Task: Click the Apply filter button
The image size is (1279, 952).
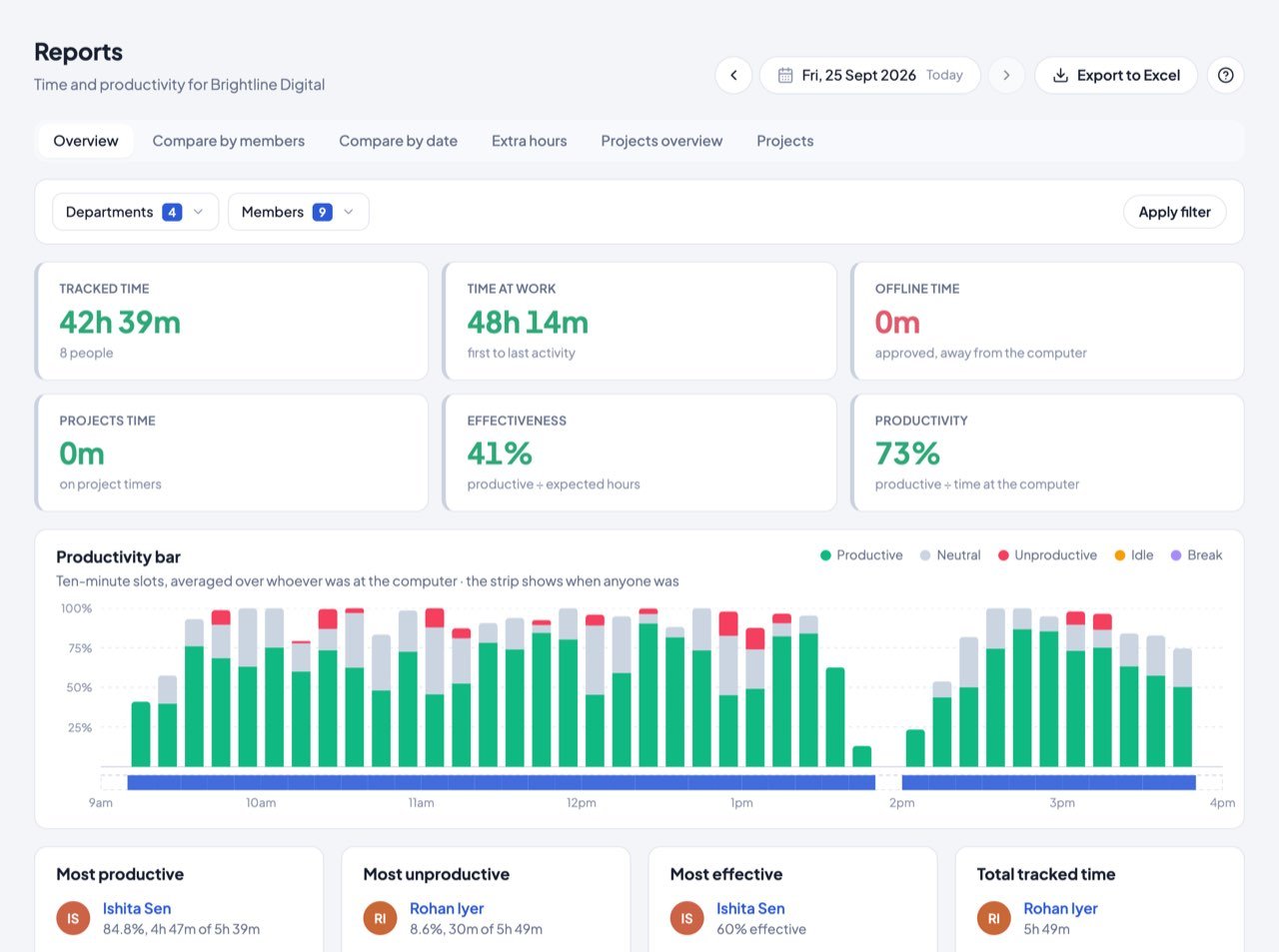Action: [1175, 212]
